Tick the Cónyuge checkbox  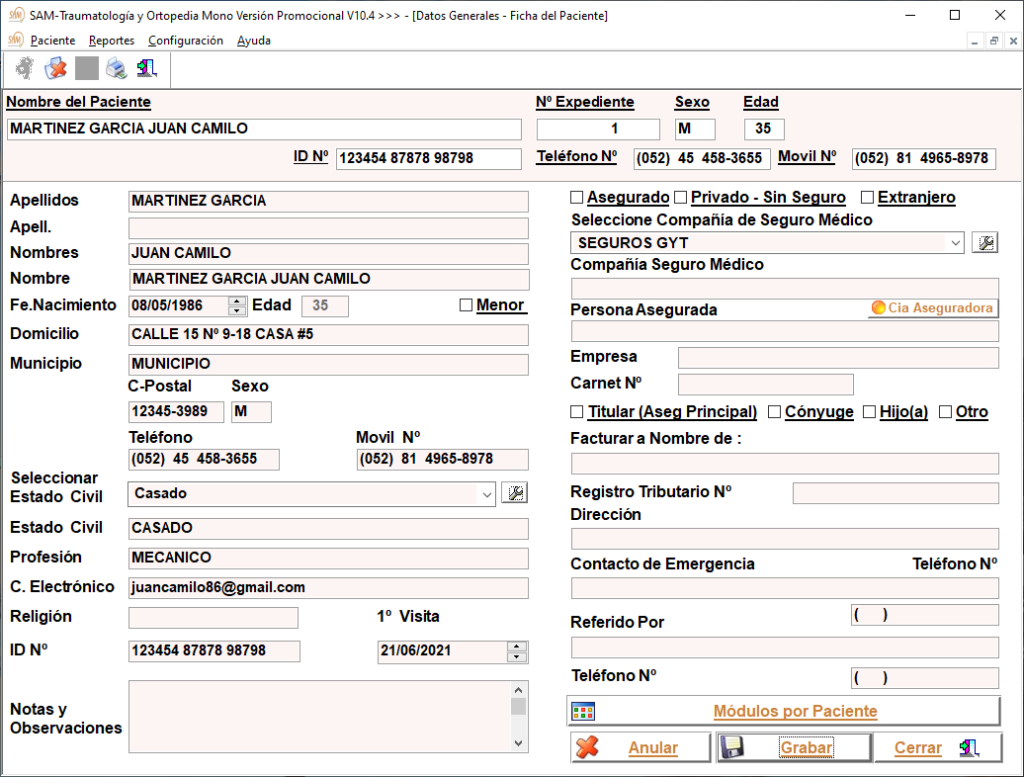pos(774,412)
